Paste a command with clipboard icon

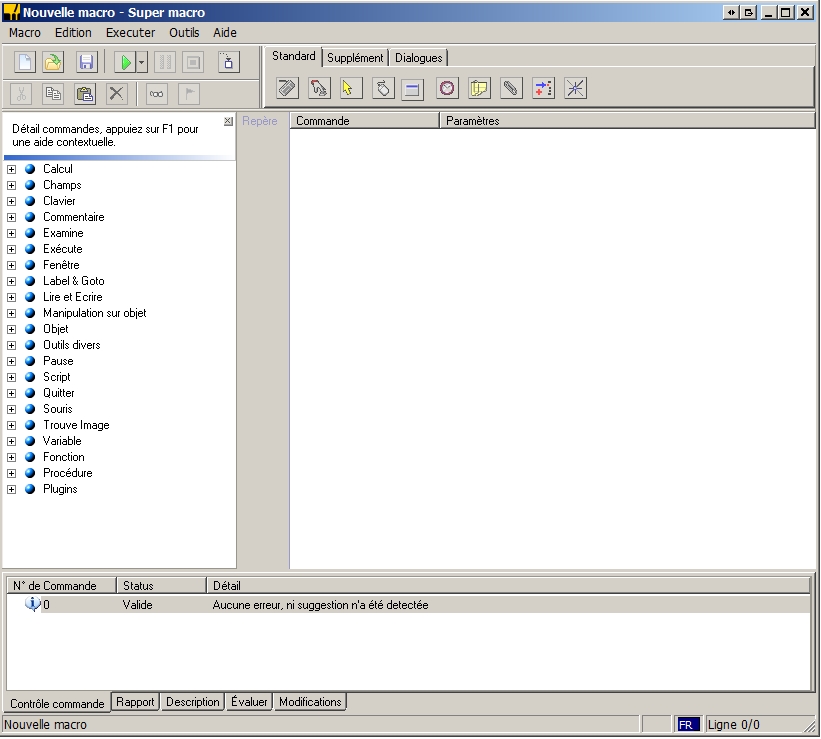click(x=85, y=94)
